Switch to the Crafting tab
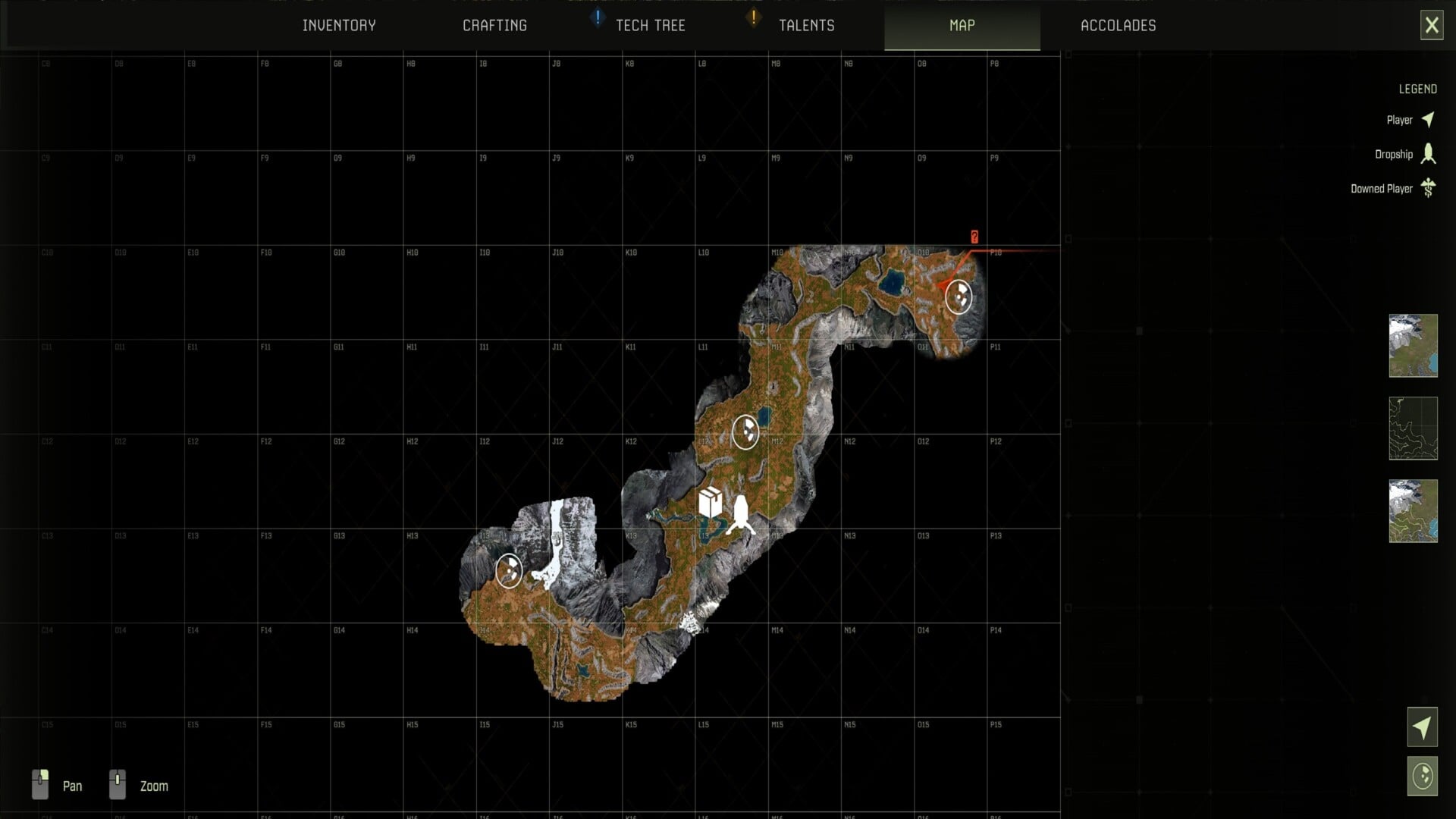 click(x=494, y=26)
